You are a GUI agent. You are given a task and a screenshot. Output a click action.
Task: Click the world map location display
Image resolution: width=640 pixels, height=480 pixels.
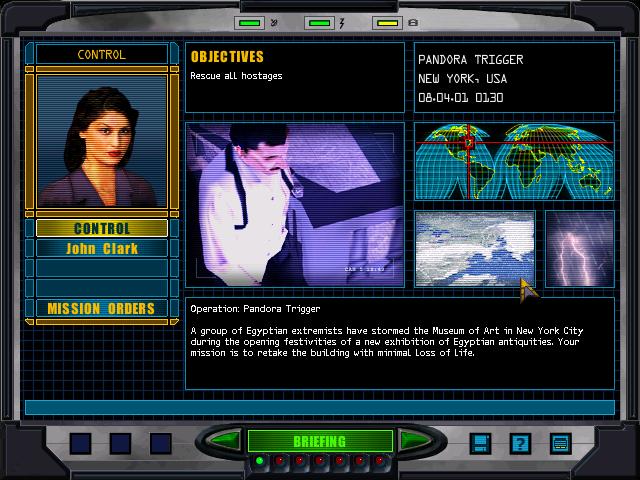click(x=514, y=162)
